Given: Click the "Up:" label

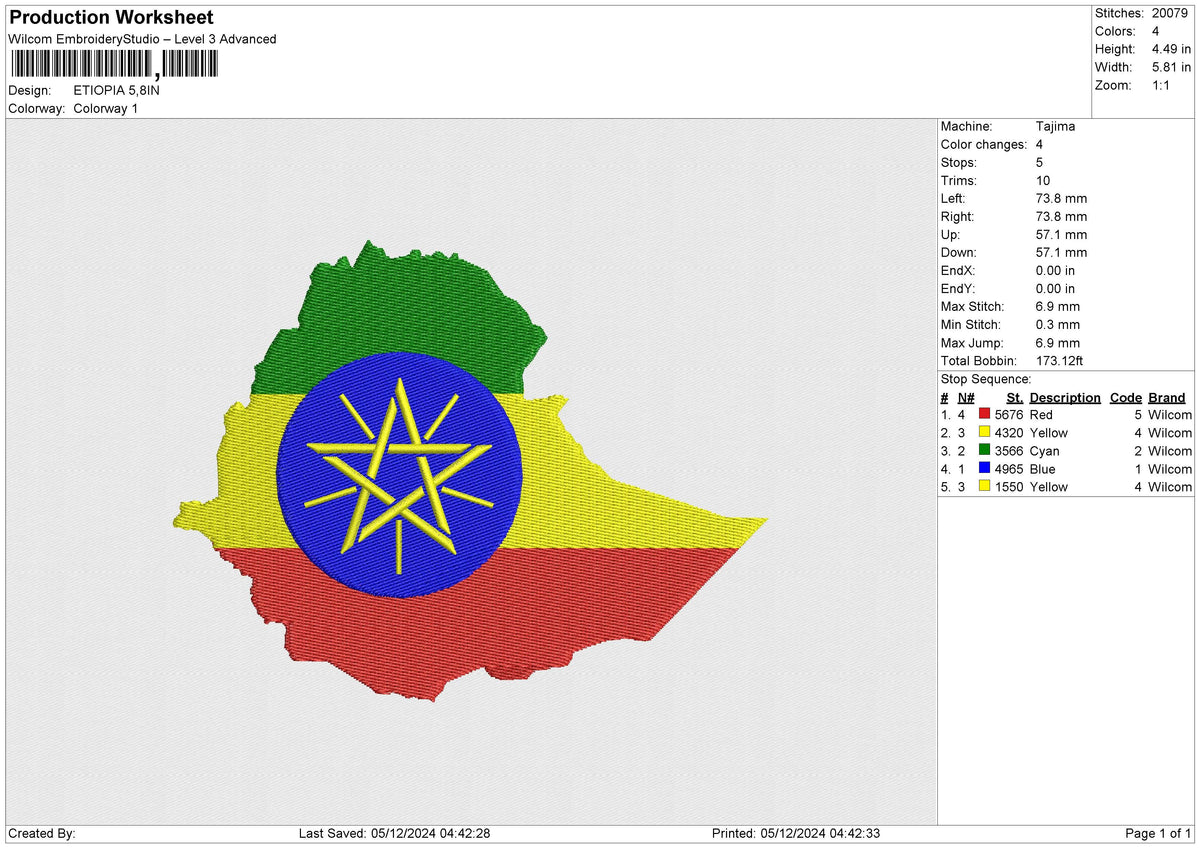Looking at the screenshot, I should click(x=951, y=234).
